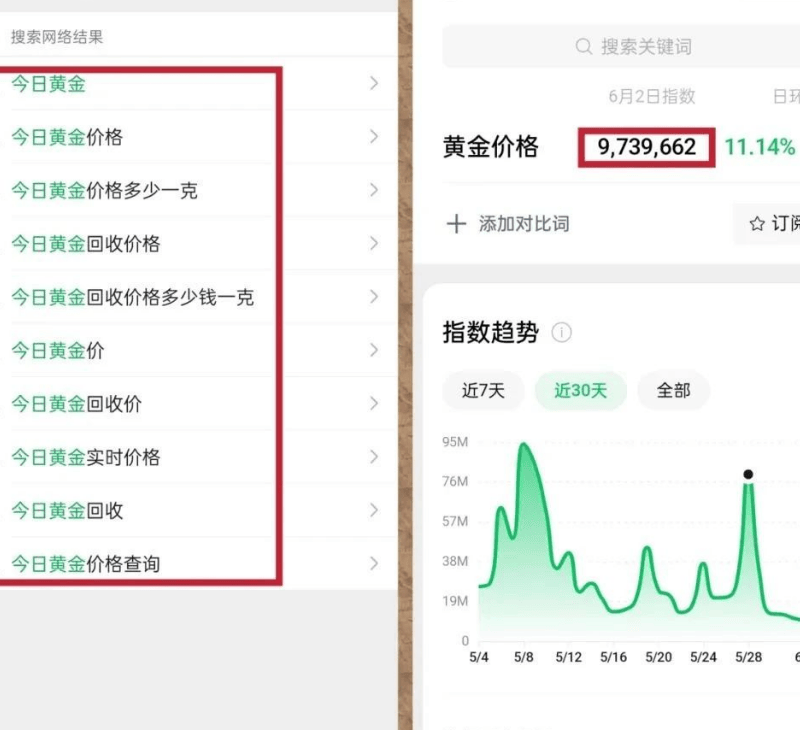Expand the 今日黄金价格 suggestion arrow

[374, 137]
